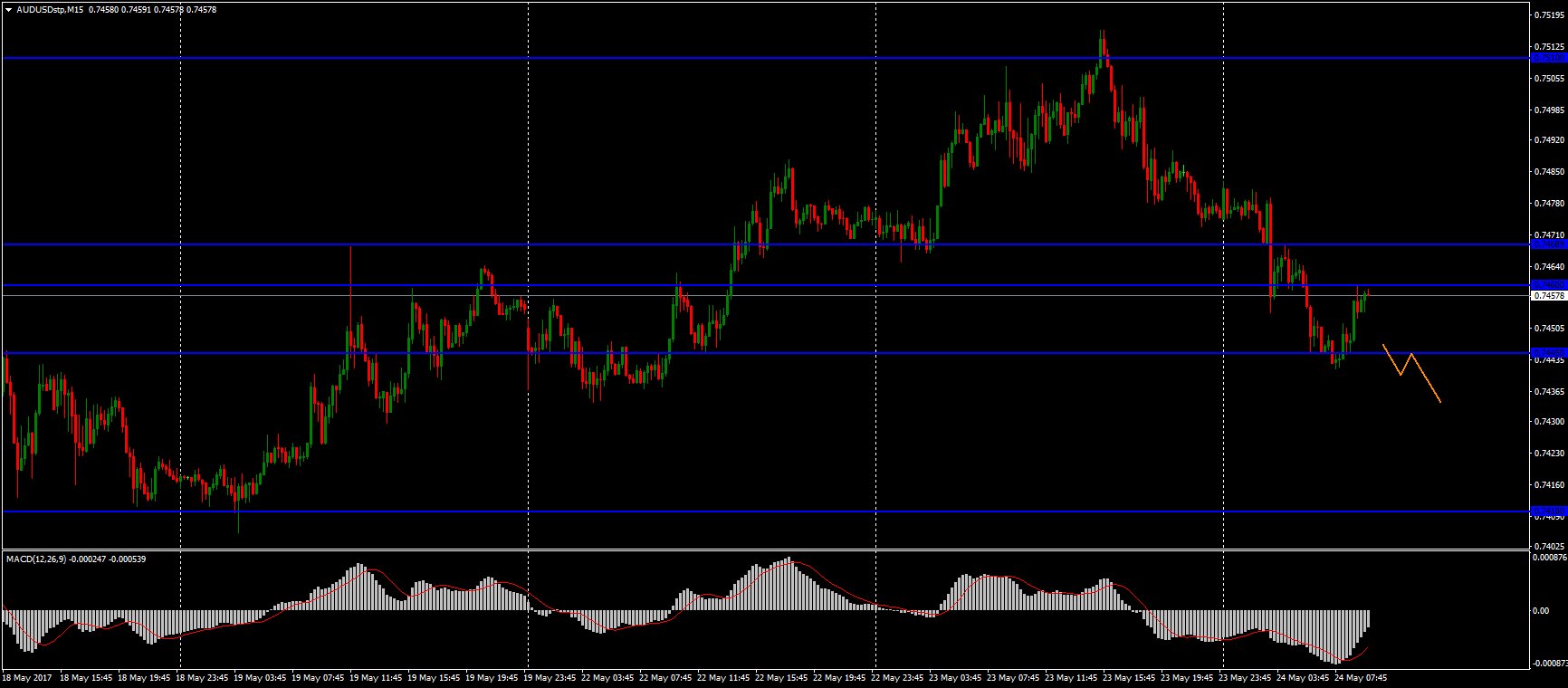Click the 0.74160 price scale value

1550,485
